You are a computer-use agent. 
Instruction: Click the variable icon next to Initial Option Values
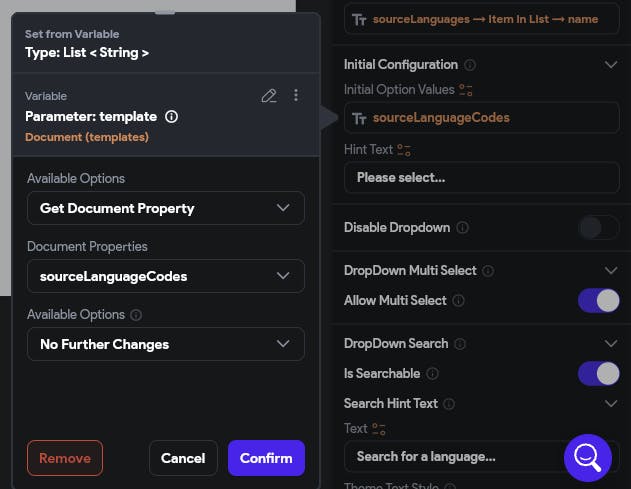(x=466, y=90)
